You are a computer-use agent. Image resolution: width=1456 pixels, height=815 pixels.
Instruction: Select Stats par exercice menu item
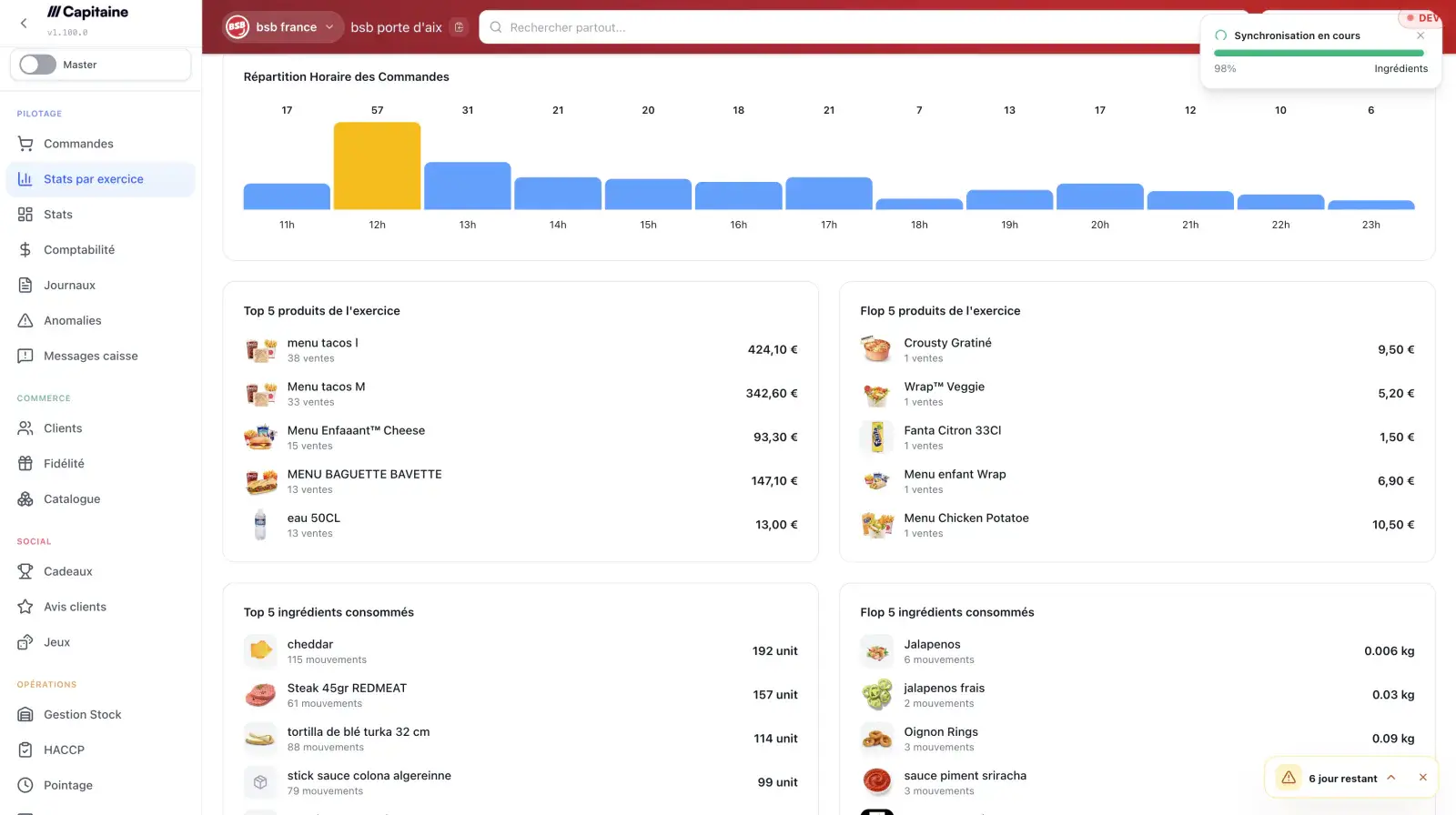100,179
